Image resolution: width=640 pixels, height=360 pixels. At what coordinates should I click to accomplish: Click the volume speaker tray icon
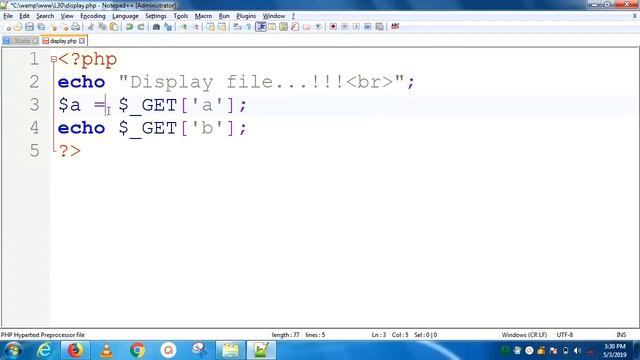[577, 351]
